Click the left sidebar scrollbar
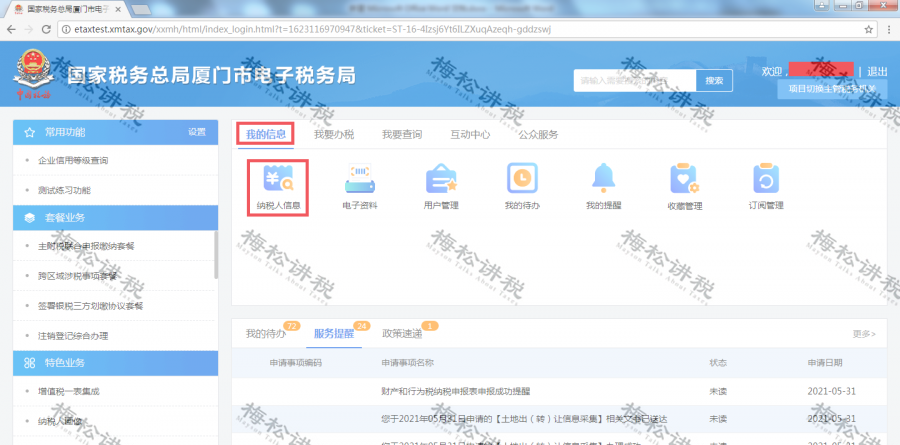Viewport: 900px width, 445px height. (216, 254)
